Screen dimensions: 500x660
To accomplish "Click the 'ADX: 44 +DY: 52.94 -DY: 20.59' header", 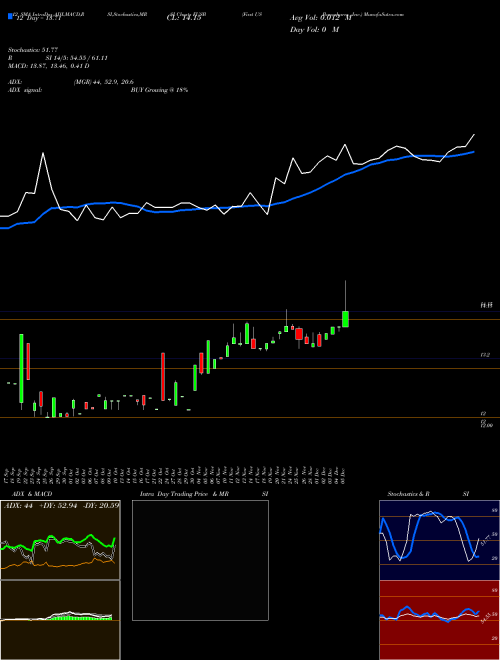I will point(61,505).
